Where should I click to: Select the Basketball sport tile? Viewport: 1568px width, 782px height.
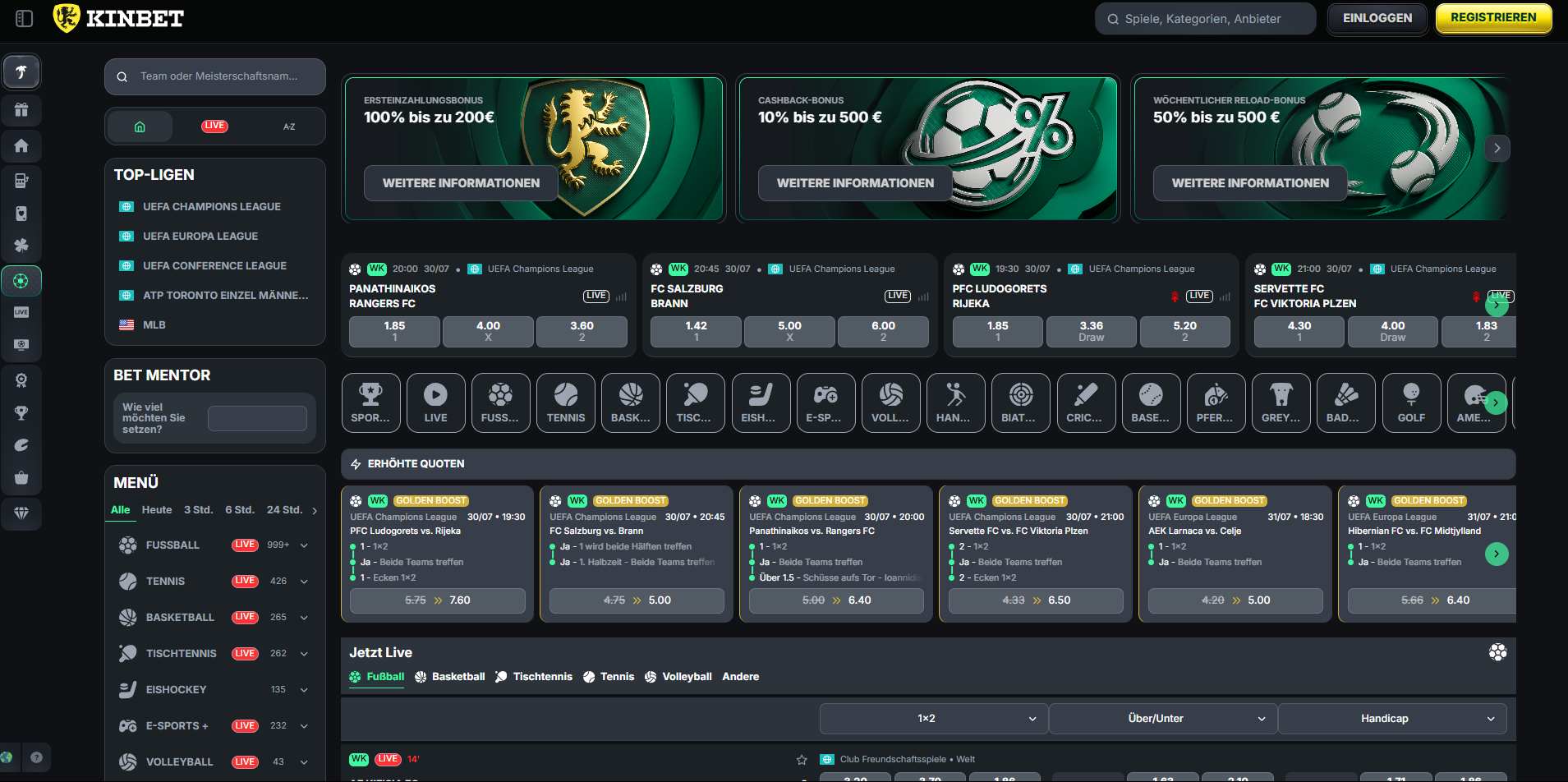coord(631,402)
